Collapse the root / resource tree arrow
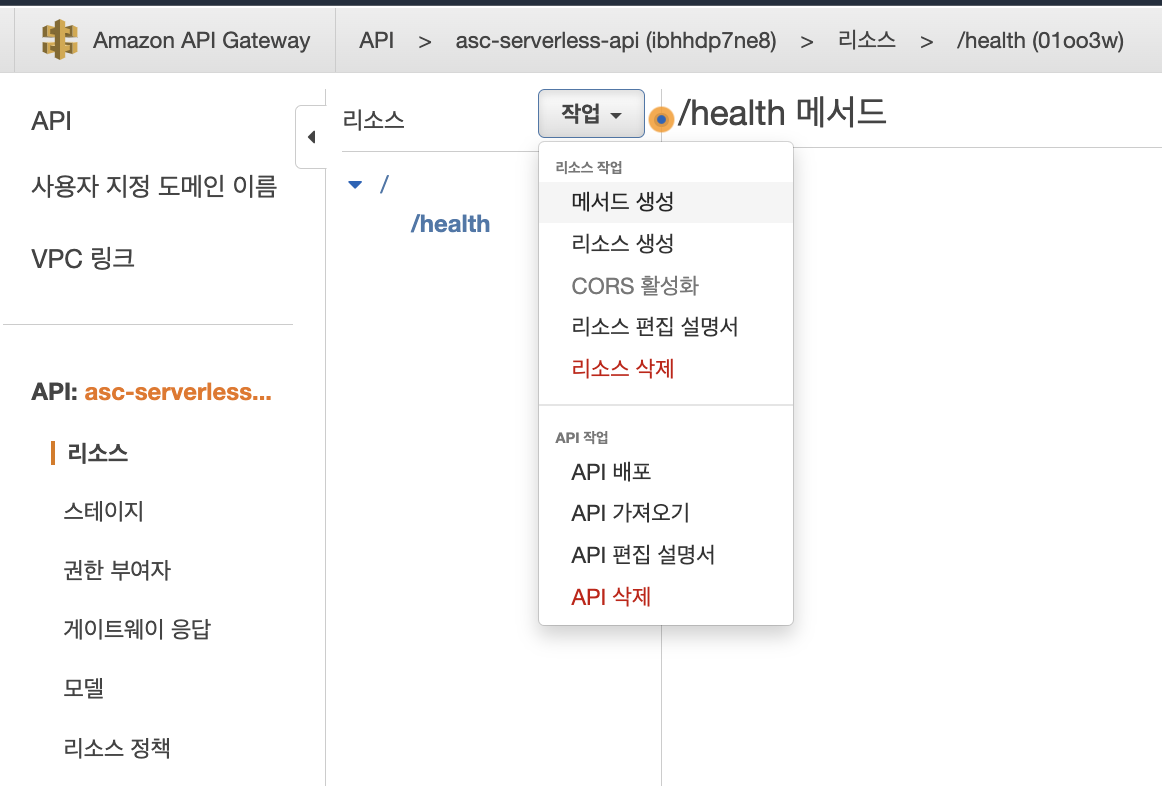The width and height of the screenshot is (1162, 786). pyautogui.click(x=355, y=184)
